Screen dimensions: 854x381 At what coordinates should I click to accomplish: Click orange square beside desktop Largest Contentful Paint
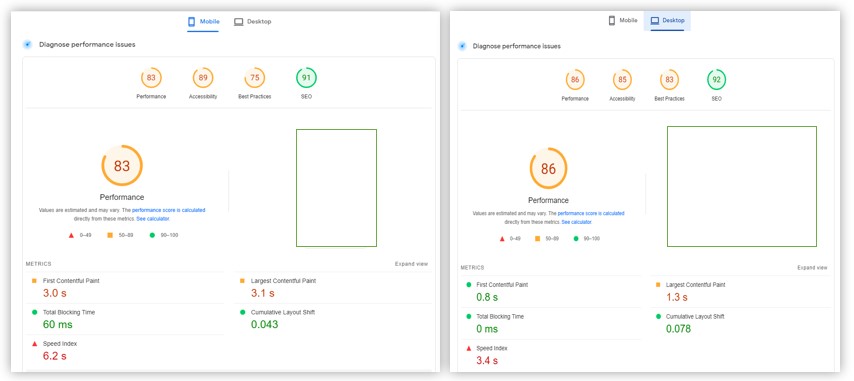(x=658, y=285)
